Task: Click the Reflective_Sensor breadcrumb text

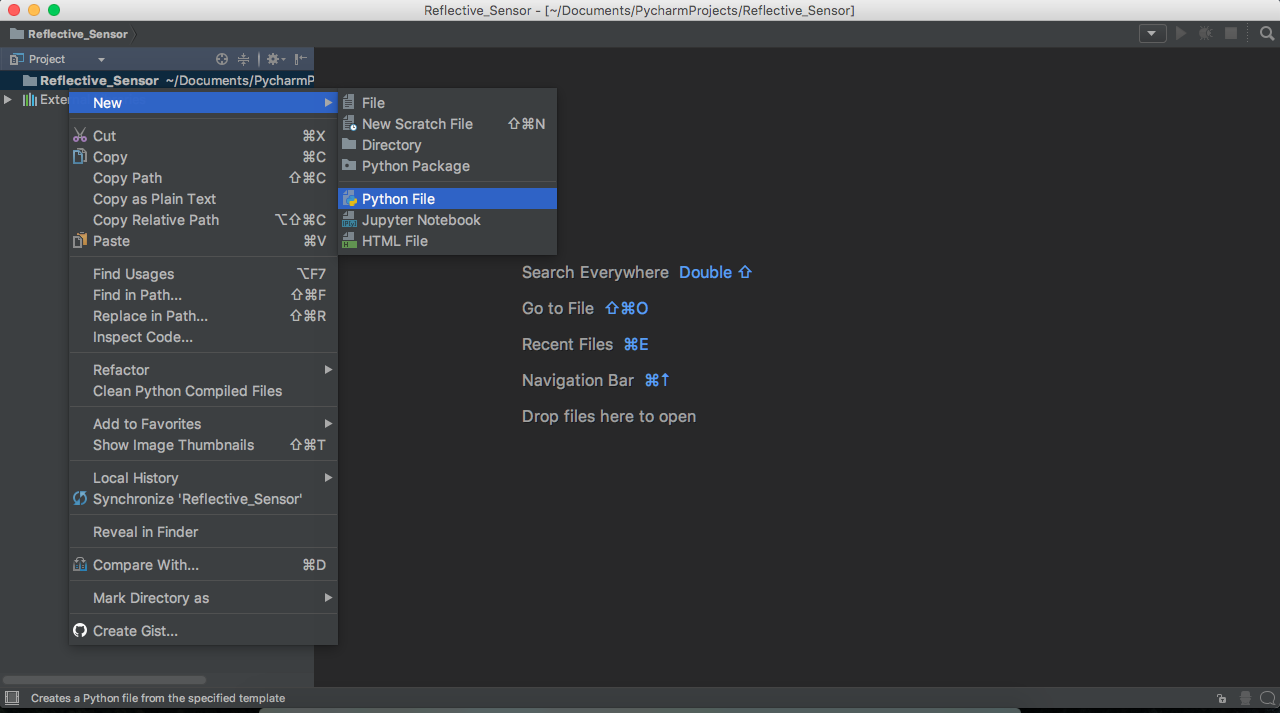Action: (78, 34)
